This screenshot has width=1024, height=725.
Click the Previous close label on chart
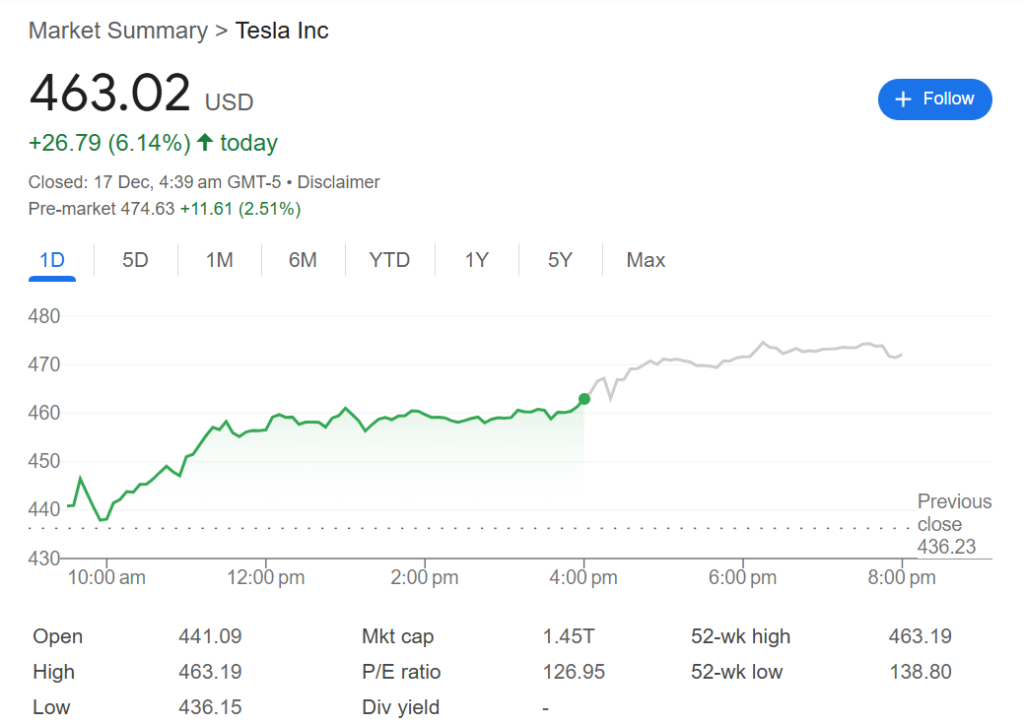pyautogui.click(x=954, y=513)
